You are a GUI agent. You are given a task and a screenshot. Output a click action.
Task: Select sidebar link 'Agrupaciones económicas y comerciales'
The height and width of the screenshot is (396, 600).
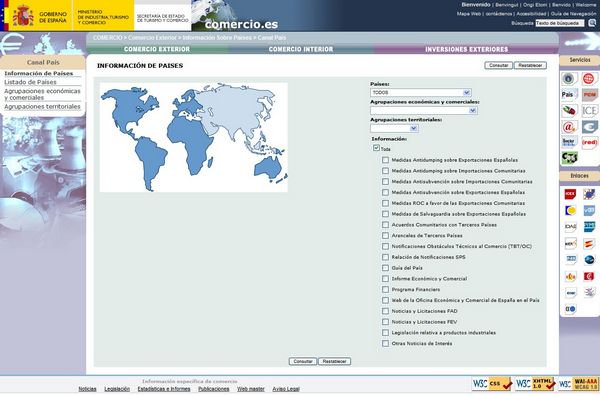click(42, 95)
